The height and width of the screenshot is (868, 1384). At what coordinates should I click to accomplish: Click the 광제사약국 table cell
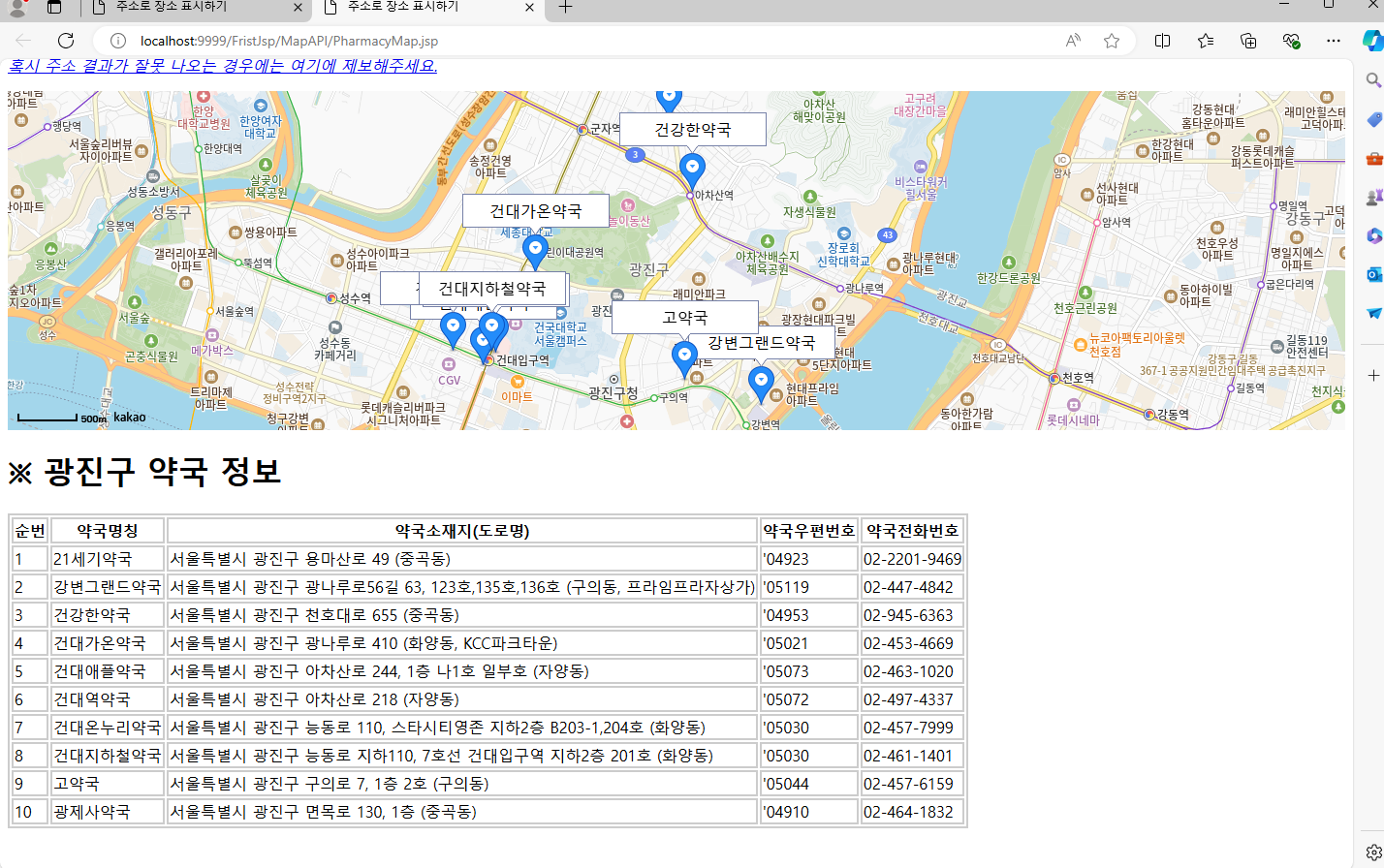tap(108, 812)
